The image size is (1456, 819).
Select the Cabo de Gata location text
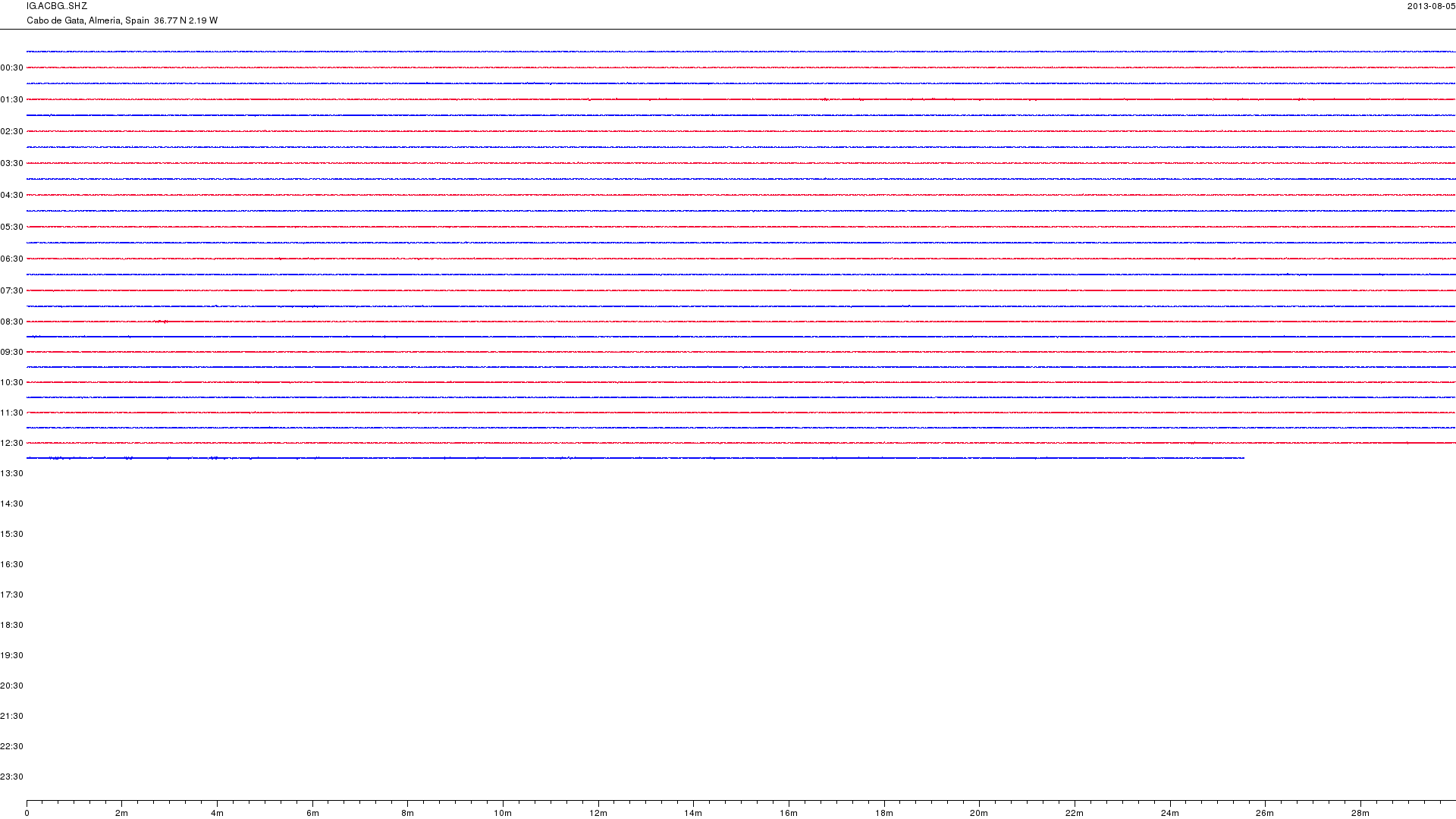pyautogui.click(x=122, y=20)
